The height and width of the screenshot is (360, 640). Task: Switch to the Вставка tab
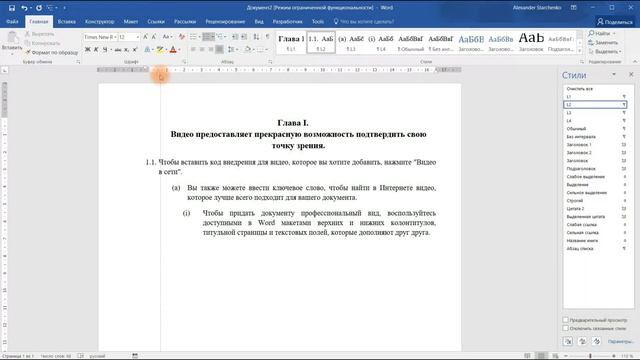coord(67,21)
